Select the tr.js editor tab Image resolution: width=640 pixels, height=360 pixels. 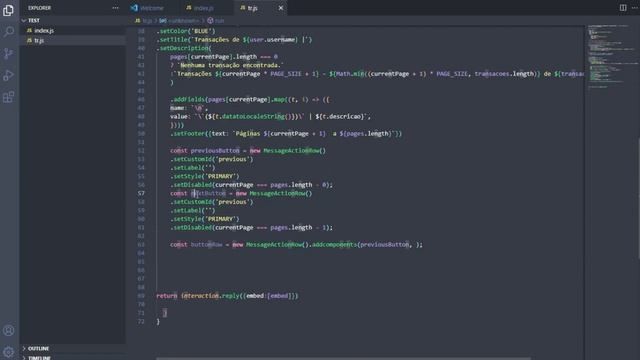click(253, 8)
